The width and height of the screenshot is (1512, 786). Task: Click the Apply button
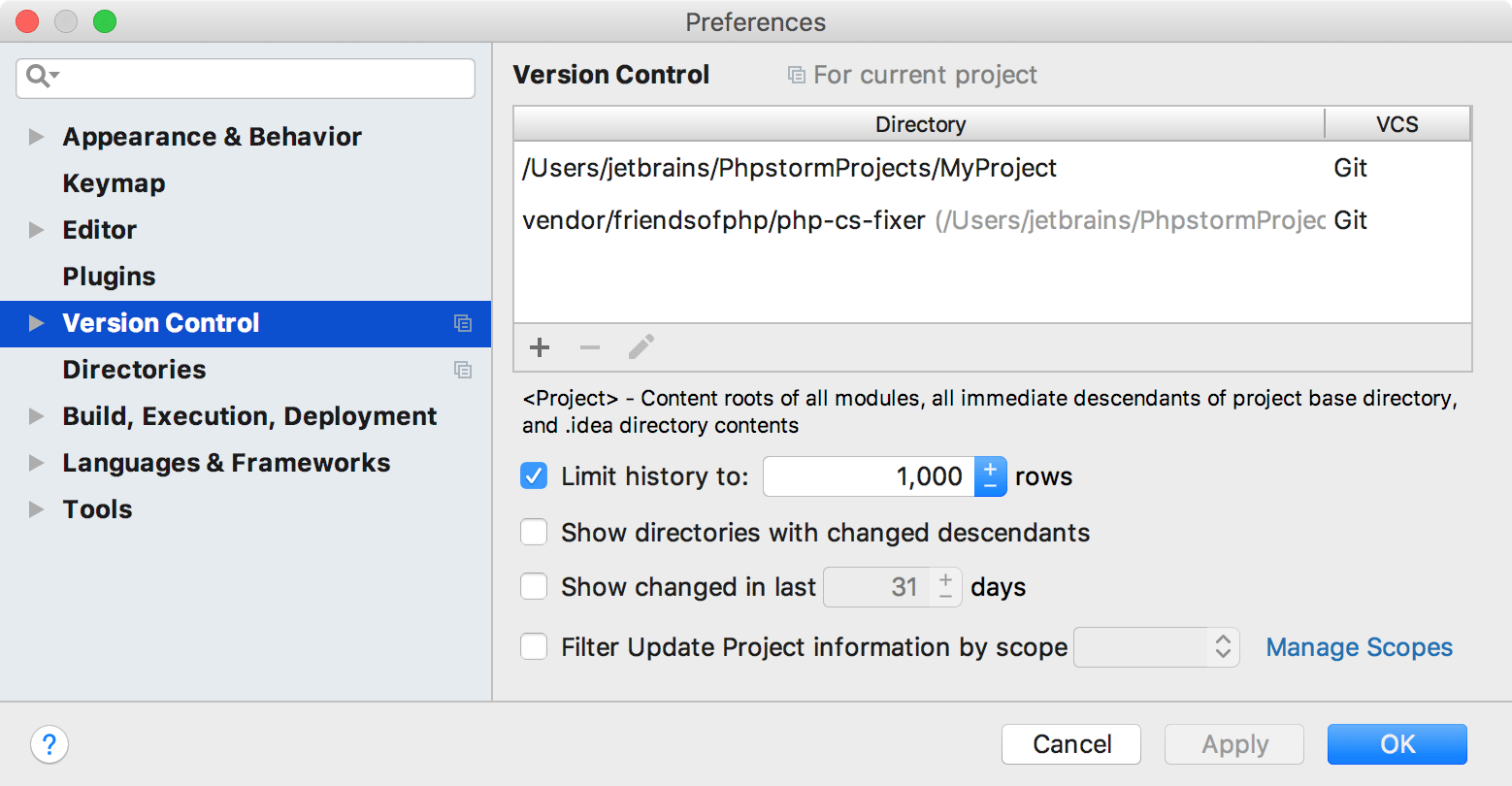point(1233,744)
